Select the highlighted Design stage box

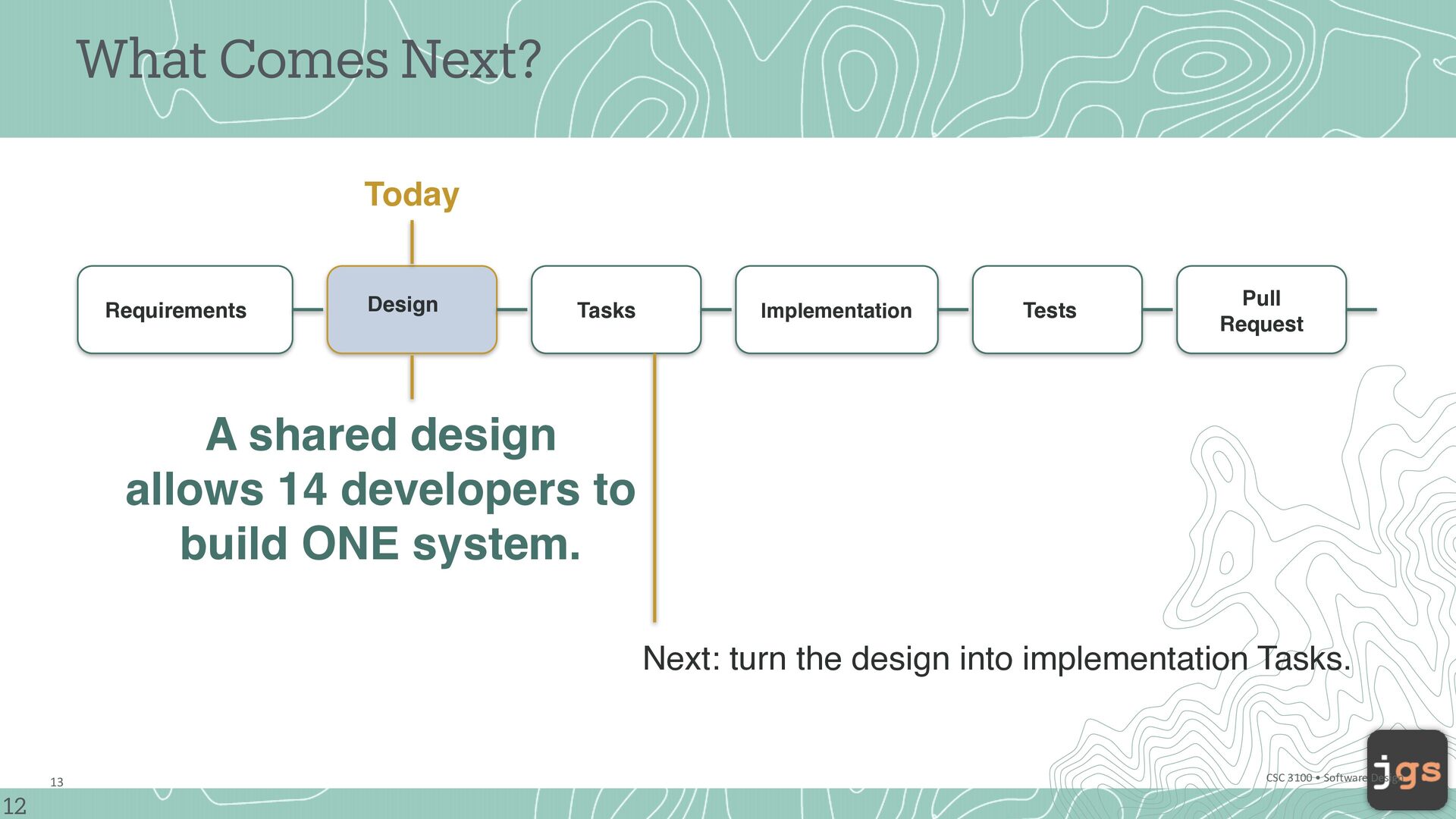[x=412, y=309]
